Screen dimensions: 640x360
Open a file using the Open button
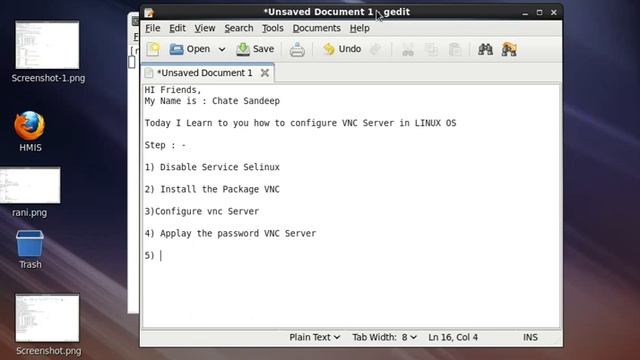pyautogui.click(x=190, y=49)
